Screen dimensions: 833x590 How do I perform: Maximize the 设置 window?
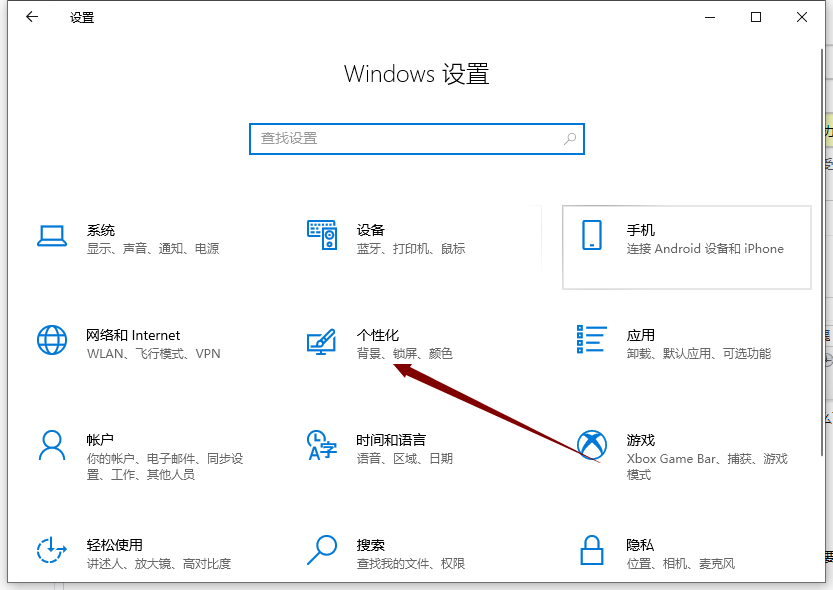(x=756, y=17)
